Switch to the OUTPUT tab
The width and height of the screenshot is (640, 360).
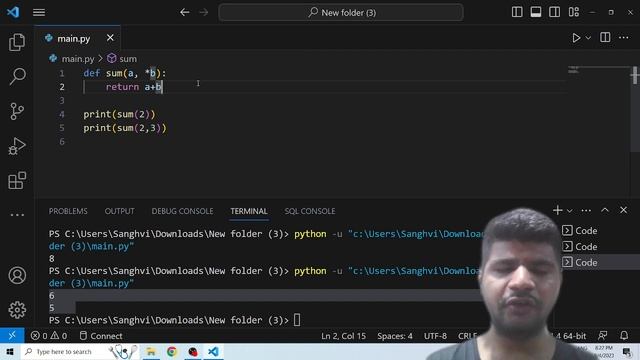point(119,211)
